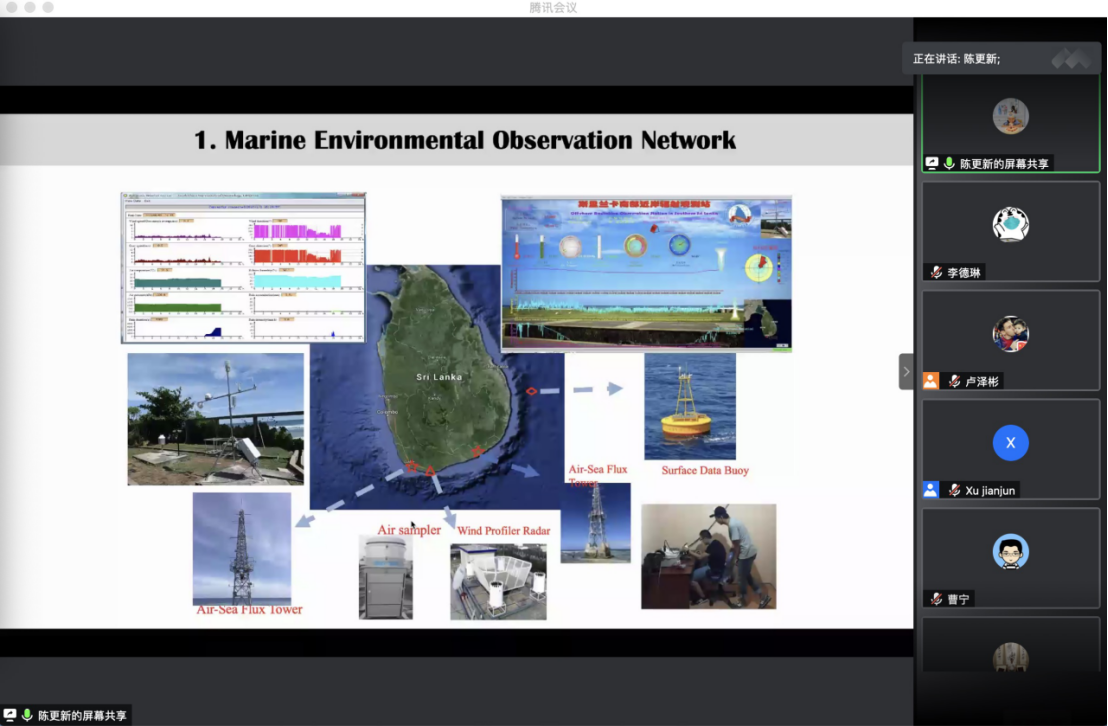Click the screen share icon at bottom-left
Screen dimensions: 1108x726
click(10, 715)
